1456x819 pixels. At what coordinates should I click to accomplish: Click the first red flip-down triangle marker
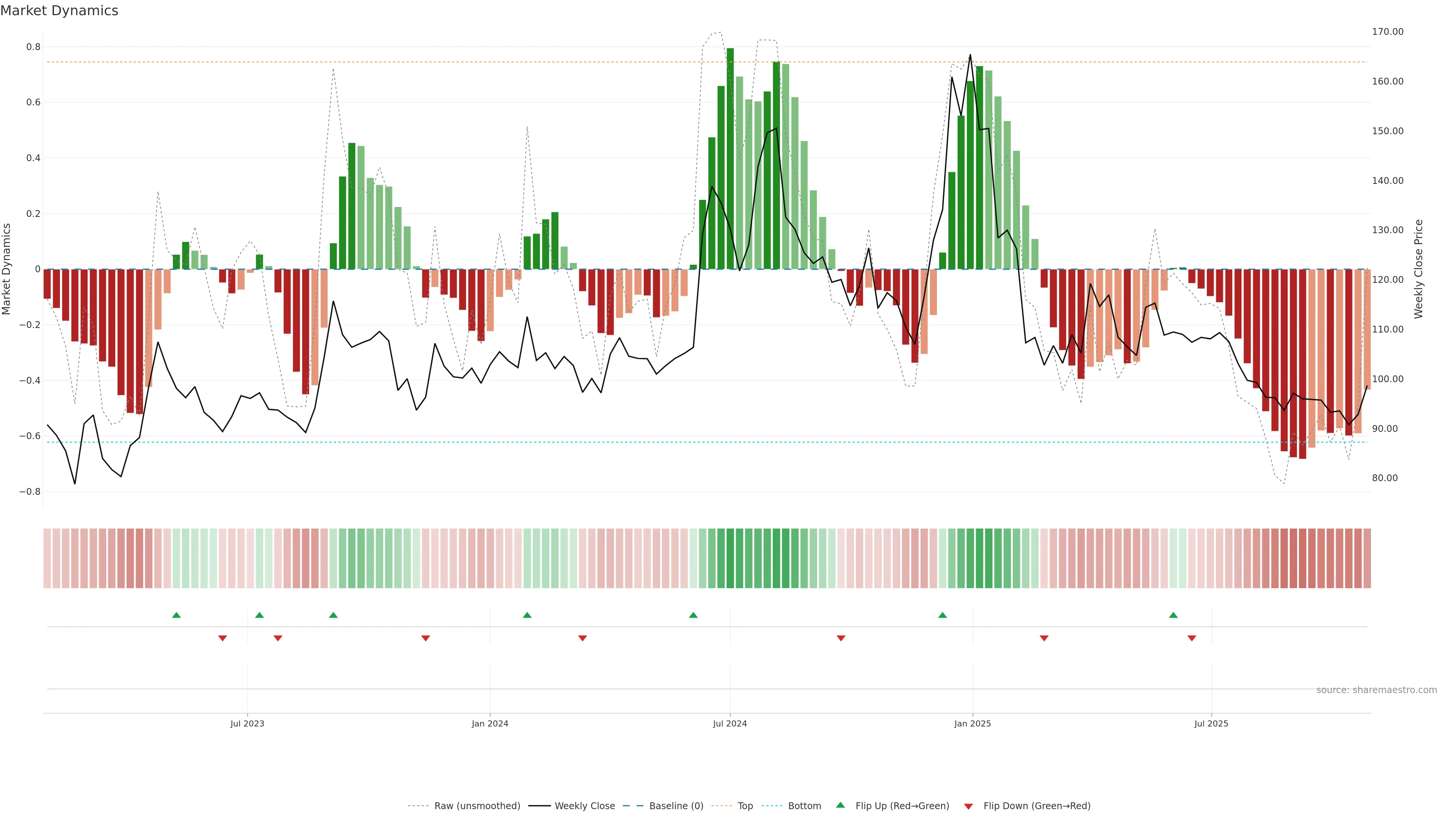pos(223,638)
